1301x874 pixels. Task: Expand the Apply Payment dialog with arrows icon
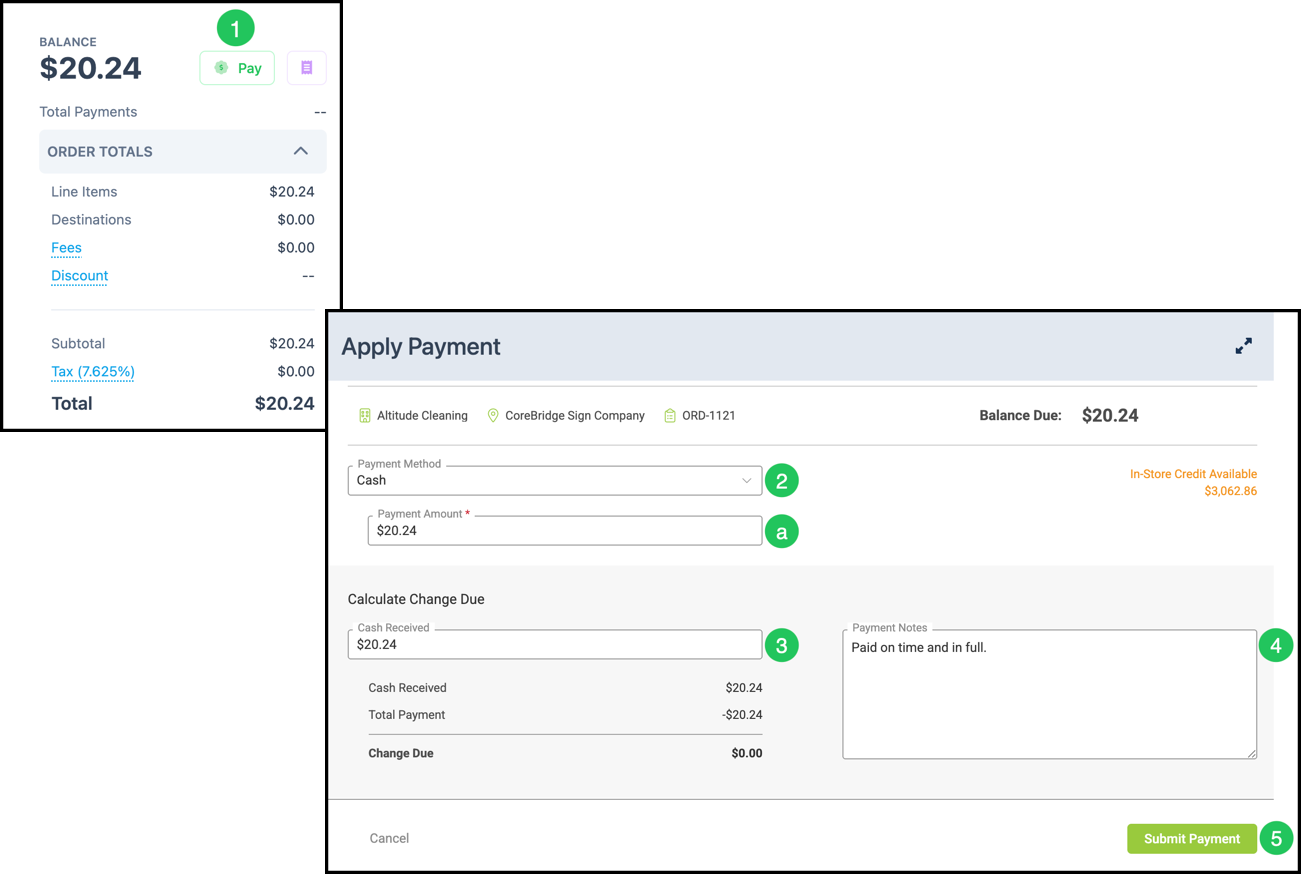(x=1243, y=346)
